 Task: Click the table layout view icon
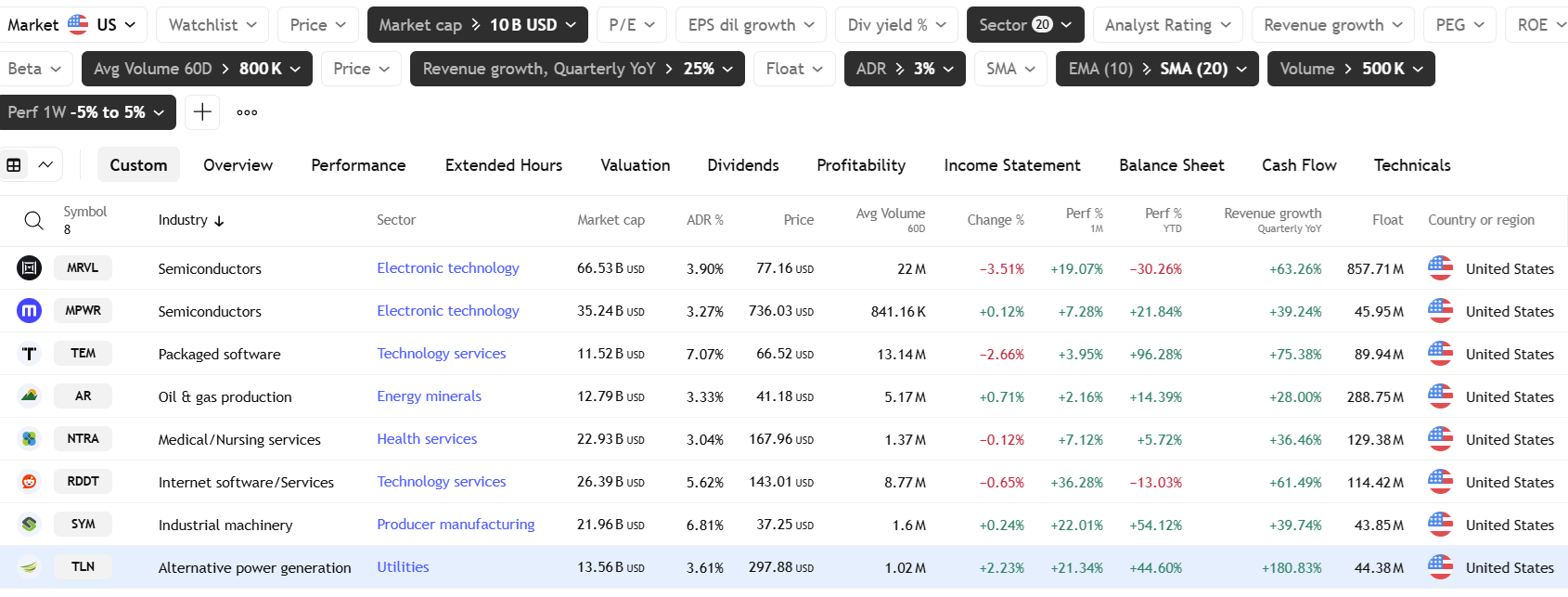14,165
